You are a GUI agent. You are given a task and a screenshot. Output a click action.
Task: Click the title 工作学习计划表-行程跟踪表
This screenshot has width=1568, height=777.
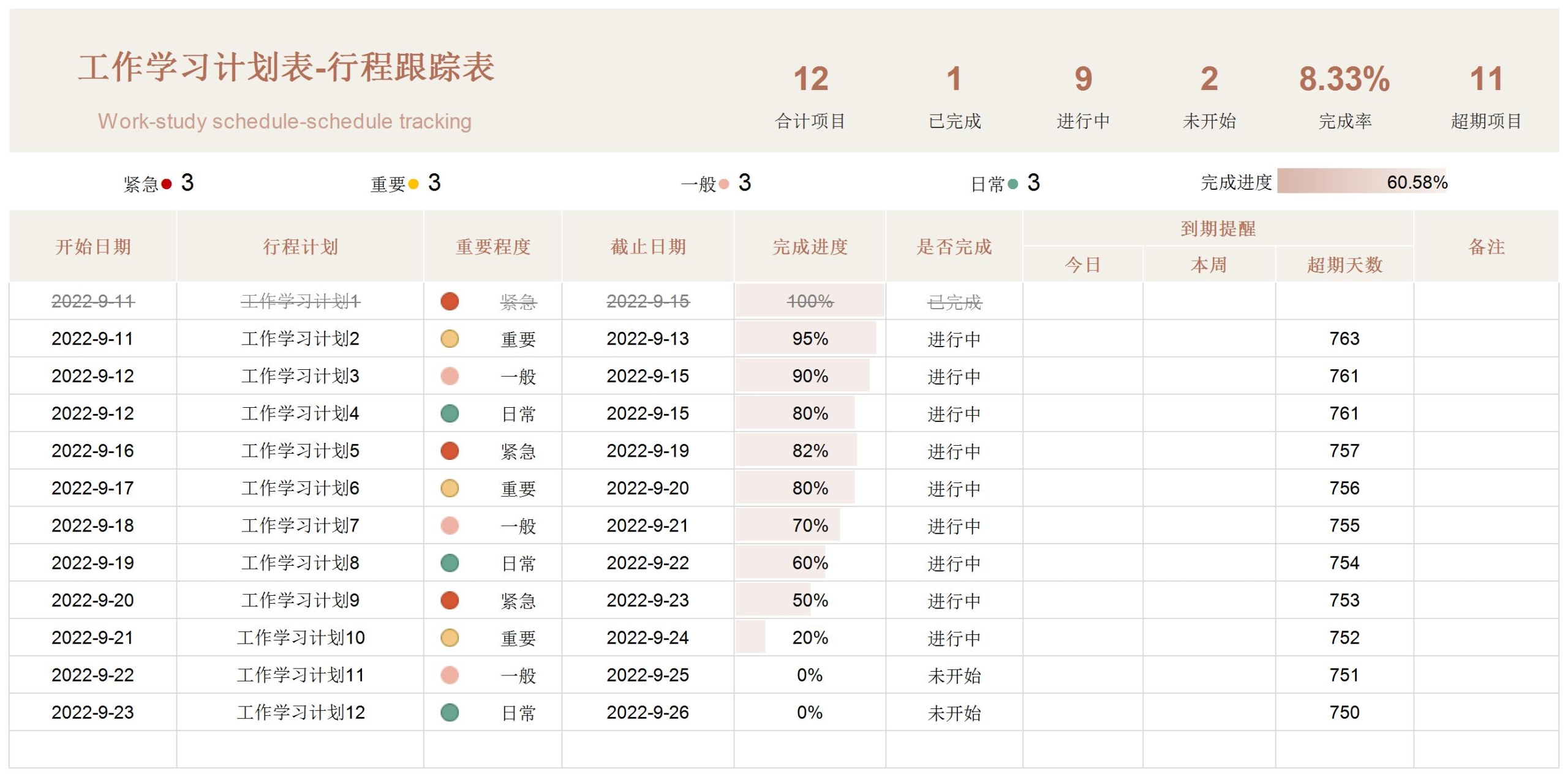286,67
